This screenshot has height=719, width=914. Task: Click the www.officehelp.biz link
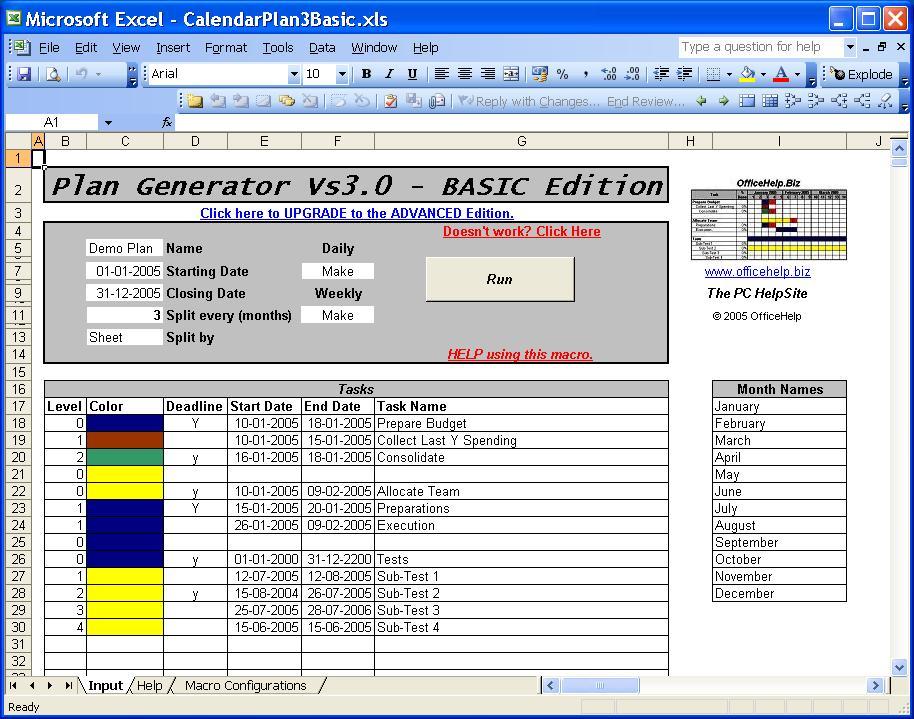[757, 271]
